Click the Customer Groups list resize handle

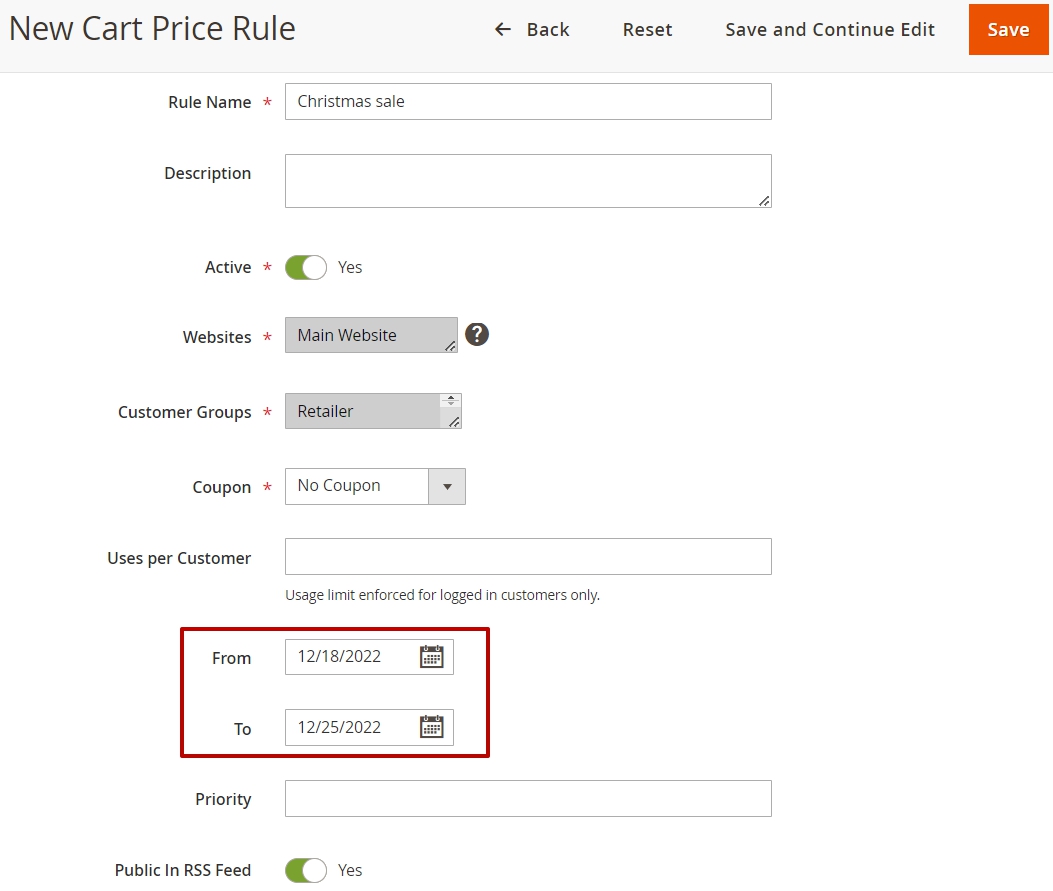coord(455,422)
